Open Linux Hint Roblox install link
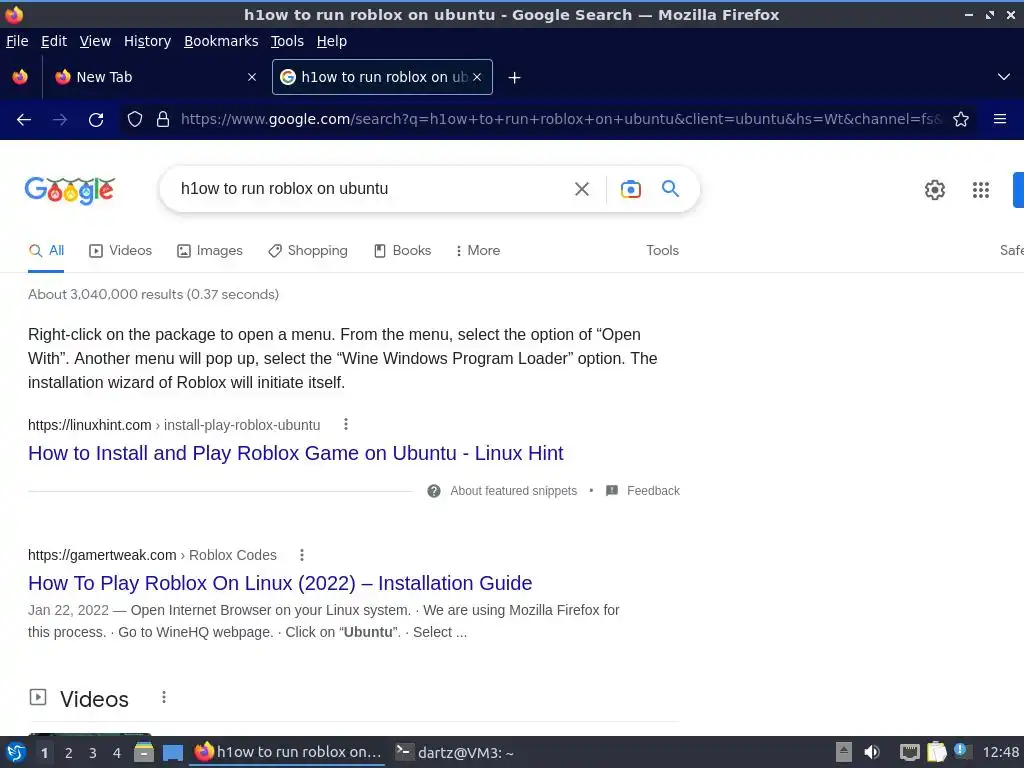This screenshot has width=1024, height=768. click(x=295, y=453)
